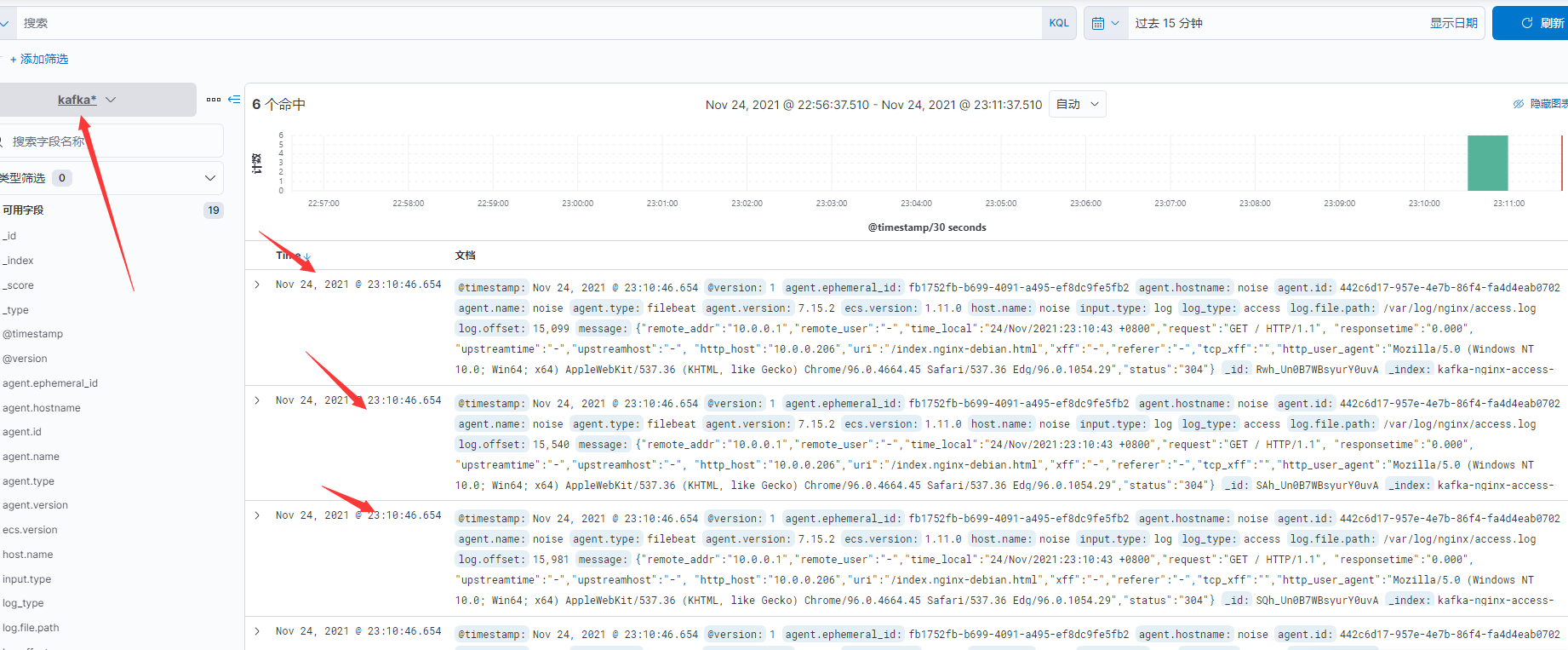Switch the query language via KQL button
Screen dimensions: 1568x650
click(x=1059, y=23)
